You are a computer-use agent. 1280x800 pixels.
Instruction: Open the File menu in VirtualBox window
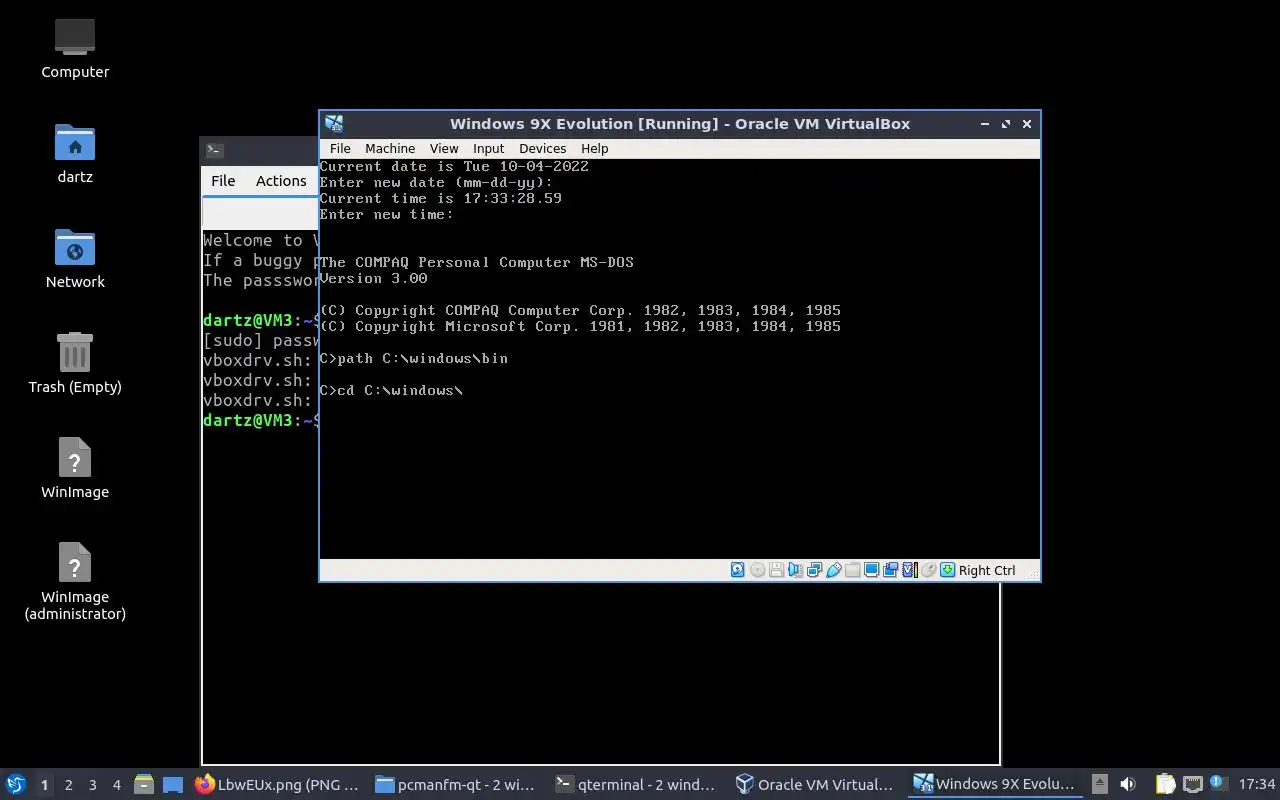tap(340, 148)
